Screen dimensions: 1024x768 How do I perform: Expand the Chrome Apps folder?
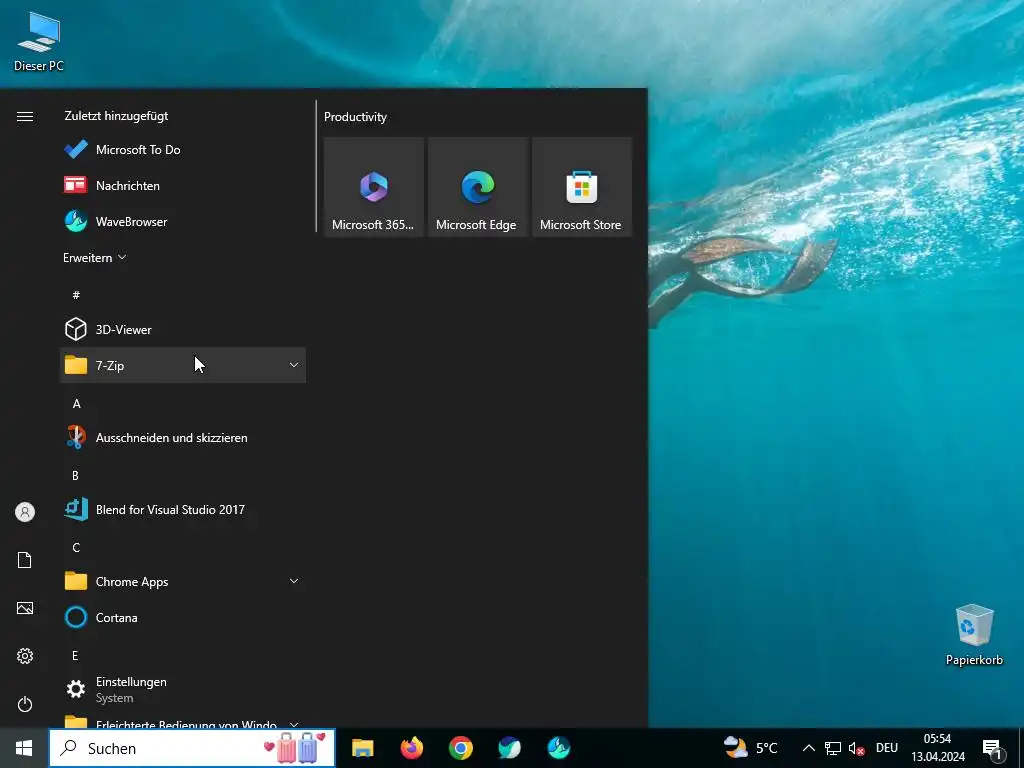click(183, 581)
